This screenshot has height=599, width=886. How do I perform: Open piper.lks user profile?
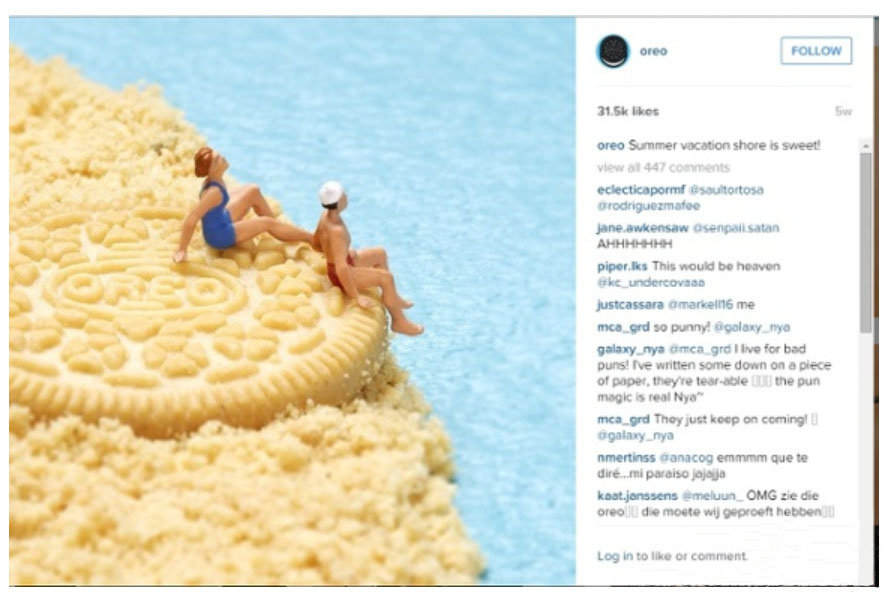pos(622,266)
